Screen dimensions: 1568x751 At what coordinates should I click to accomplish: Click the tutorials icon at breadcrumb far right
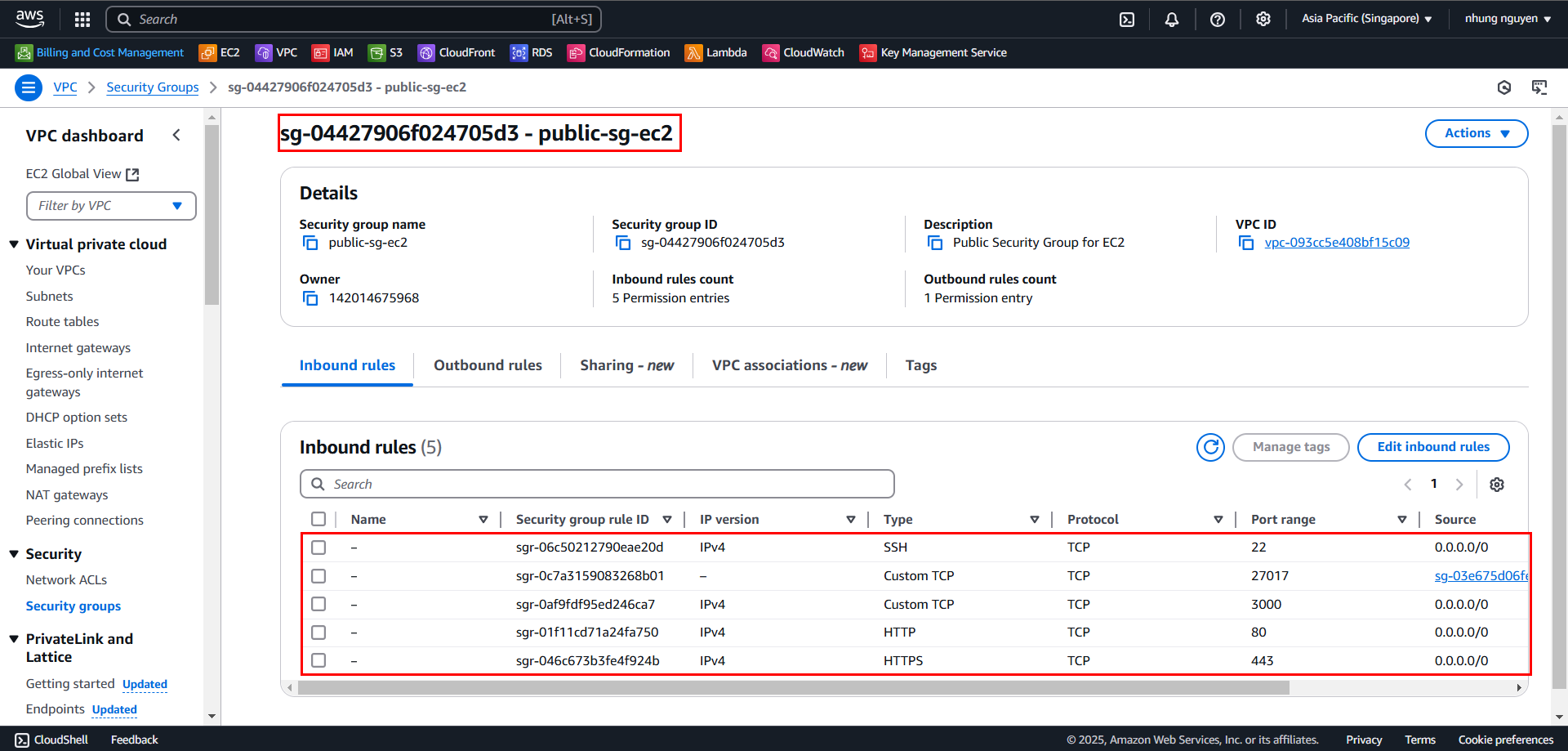point(1539,87)
